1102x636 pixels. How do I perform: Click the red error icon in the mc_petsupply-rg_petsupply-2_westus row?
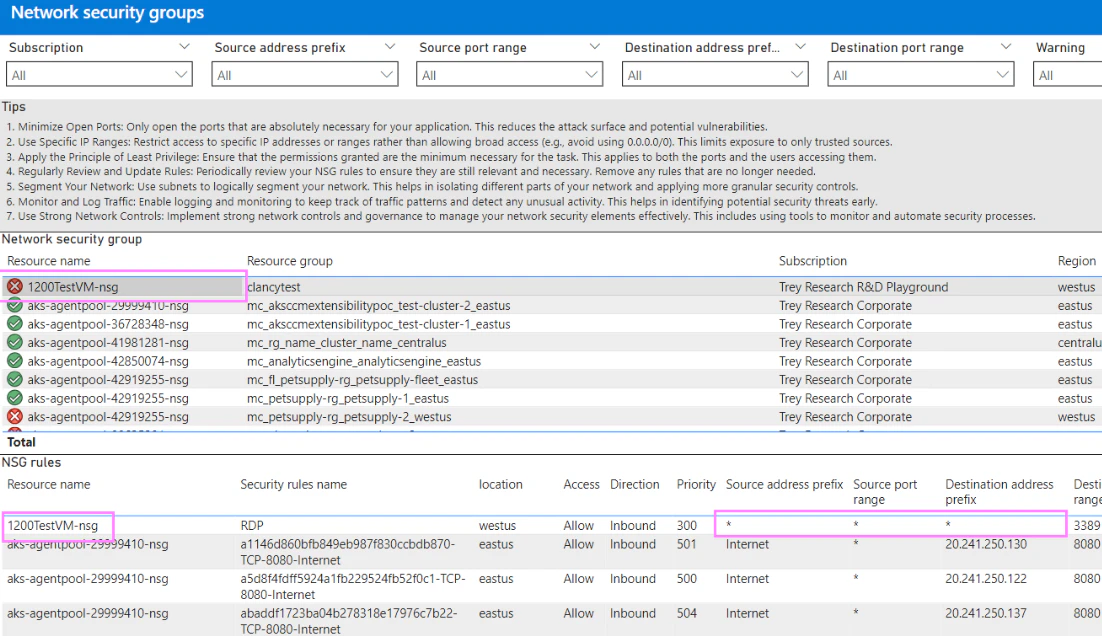[x=15, y=416]
